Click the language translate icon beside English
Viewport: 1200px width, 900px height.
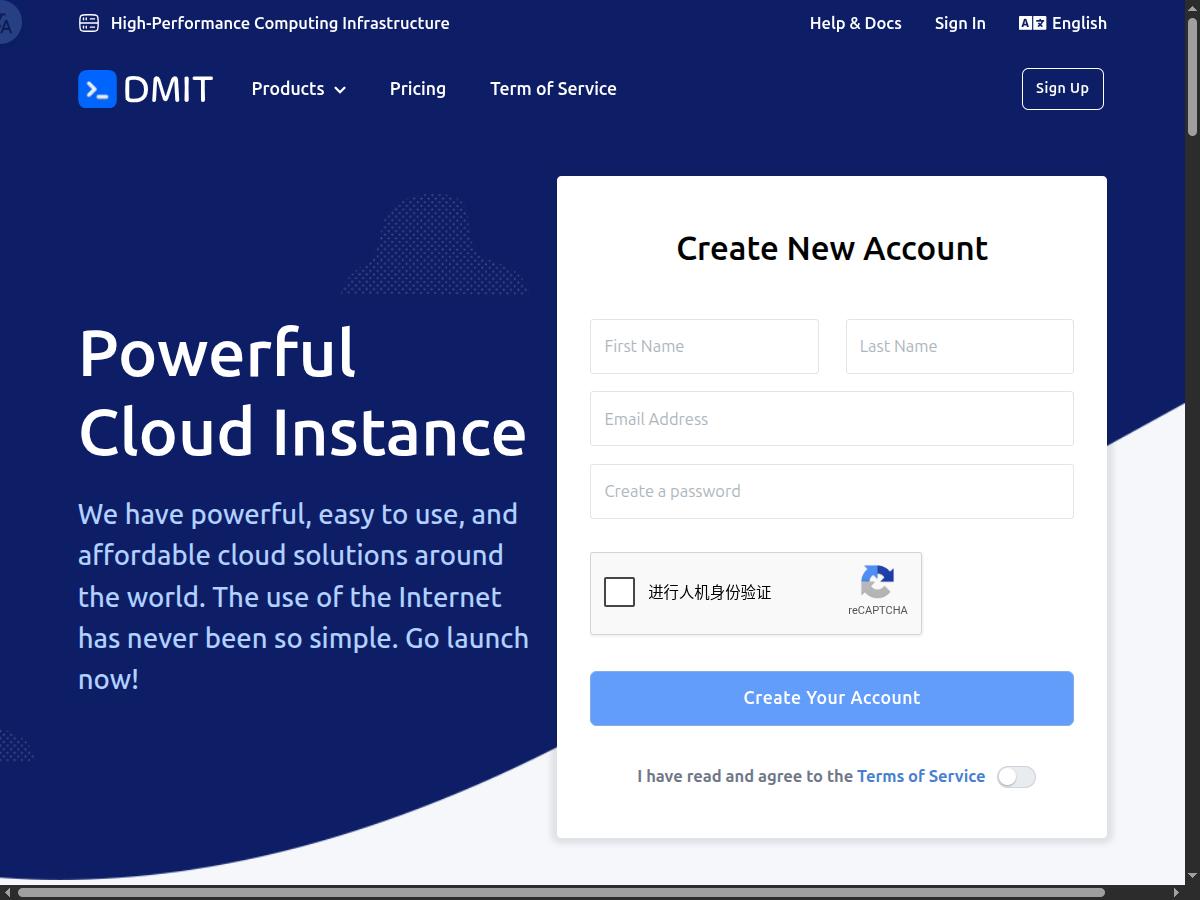coord(1032,23)
